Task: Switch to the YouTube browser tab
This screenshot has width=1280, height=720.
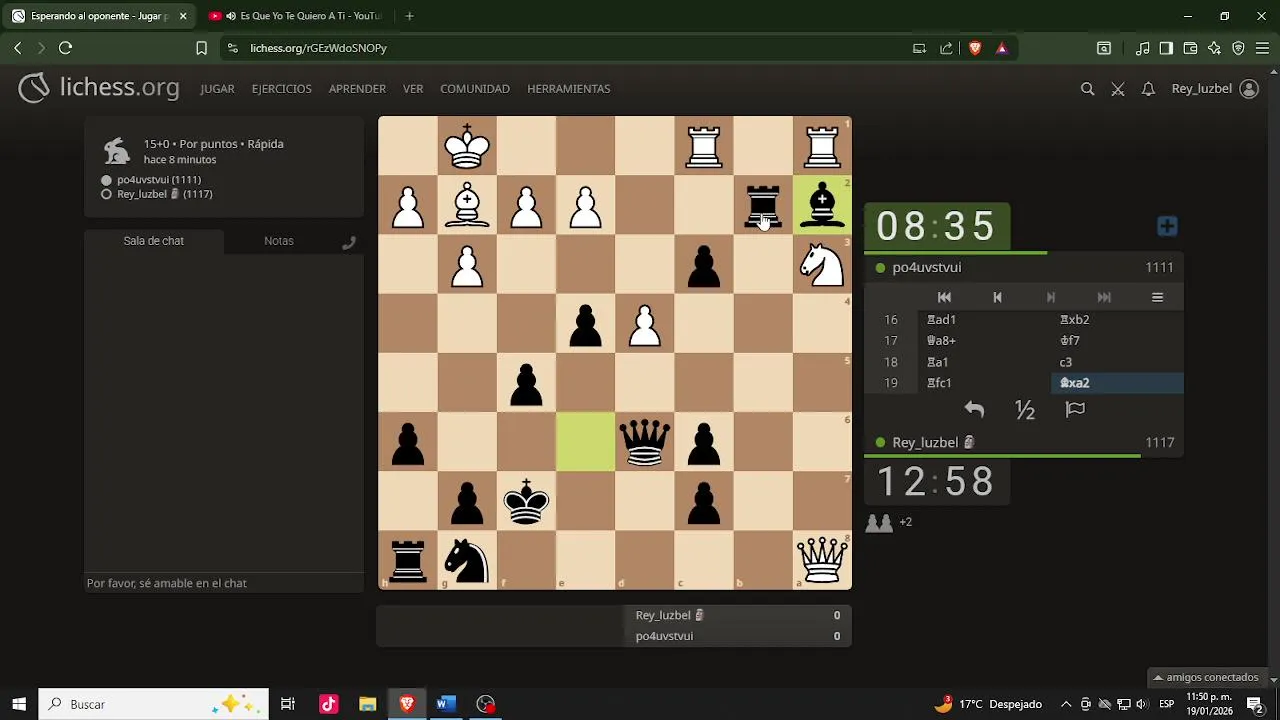Action: [295, 16]
